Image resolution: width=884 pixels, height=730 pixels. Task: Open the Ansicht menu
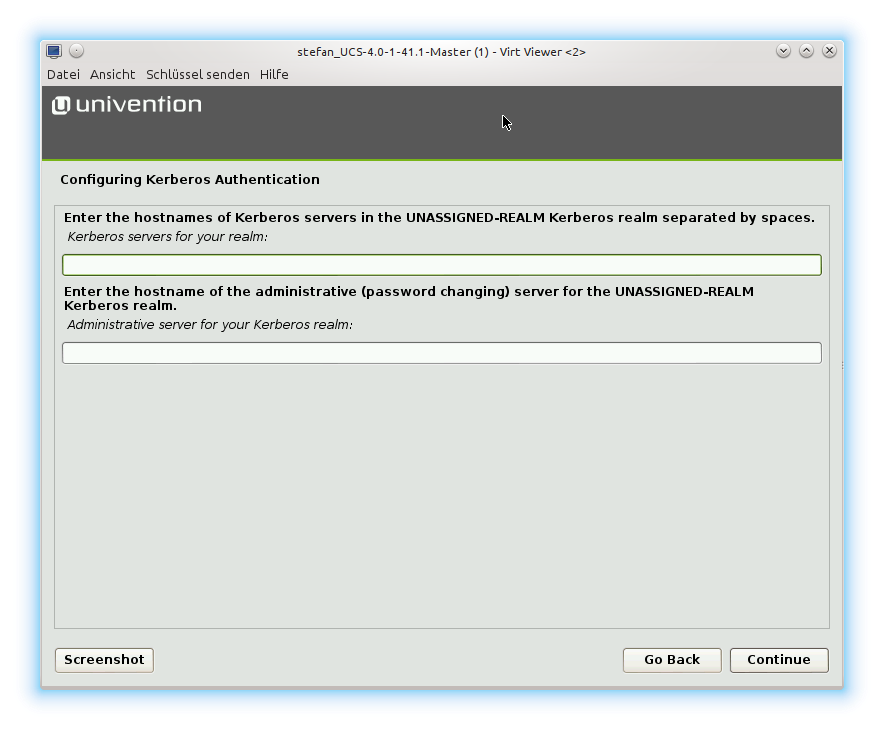point(112,75)
